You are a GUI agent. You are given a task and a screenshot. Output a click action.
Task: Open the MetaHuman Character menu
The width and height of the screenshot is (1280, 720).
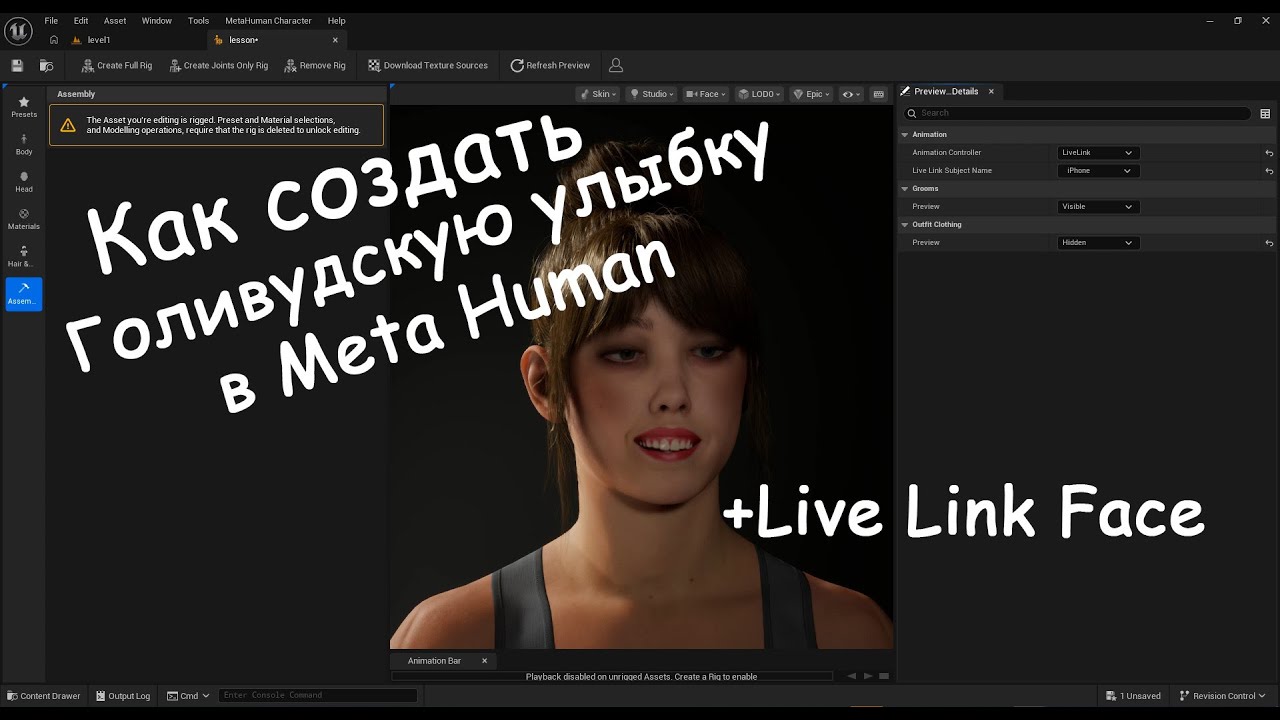(x=268, y=20)
